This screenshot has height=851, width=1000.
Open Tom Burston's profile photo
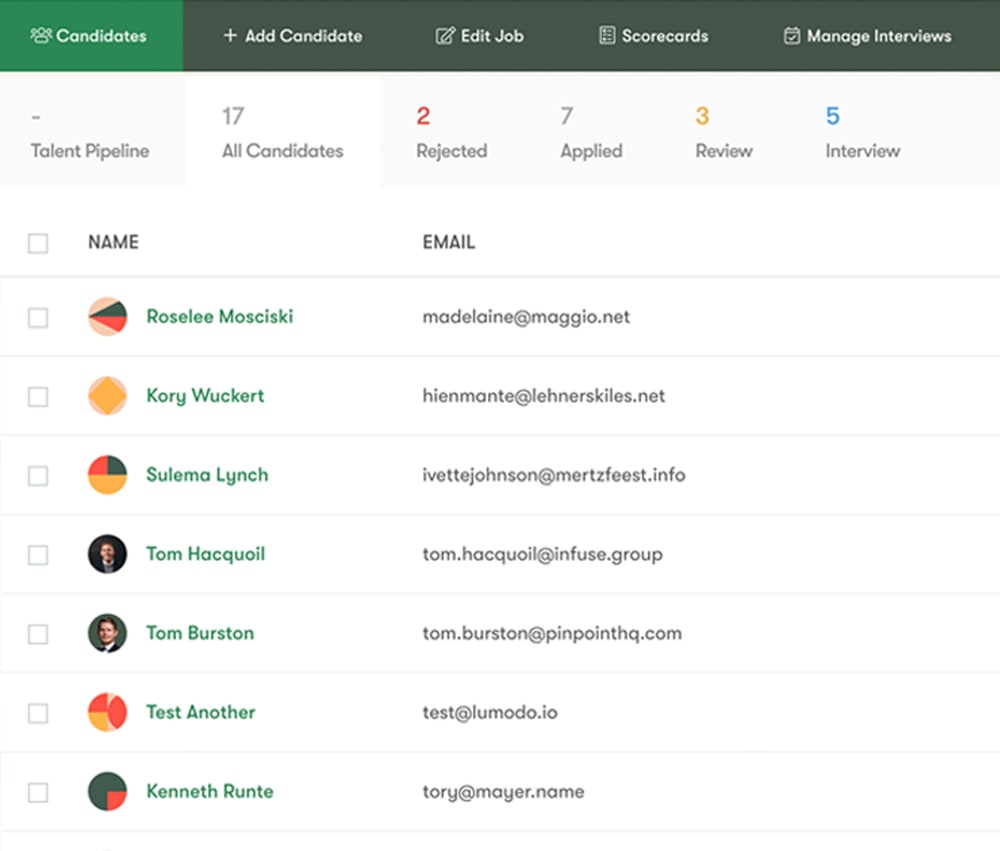[107, 633]
